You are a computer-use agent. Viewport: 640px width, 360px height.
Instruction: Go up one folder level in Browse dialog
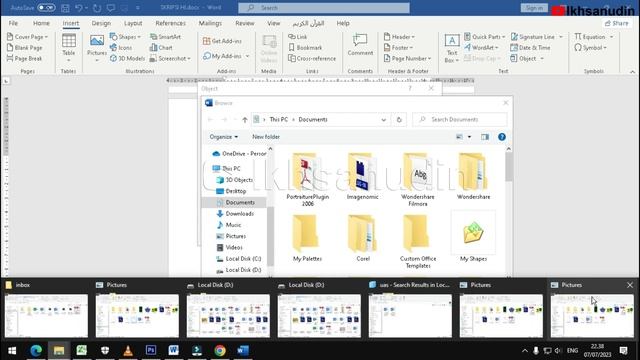[x=244, y=120]
